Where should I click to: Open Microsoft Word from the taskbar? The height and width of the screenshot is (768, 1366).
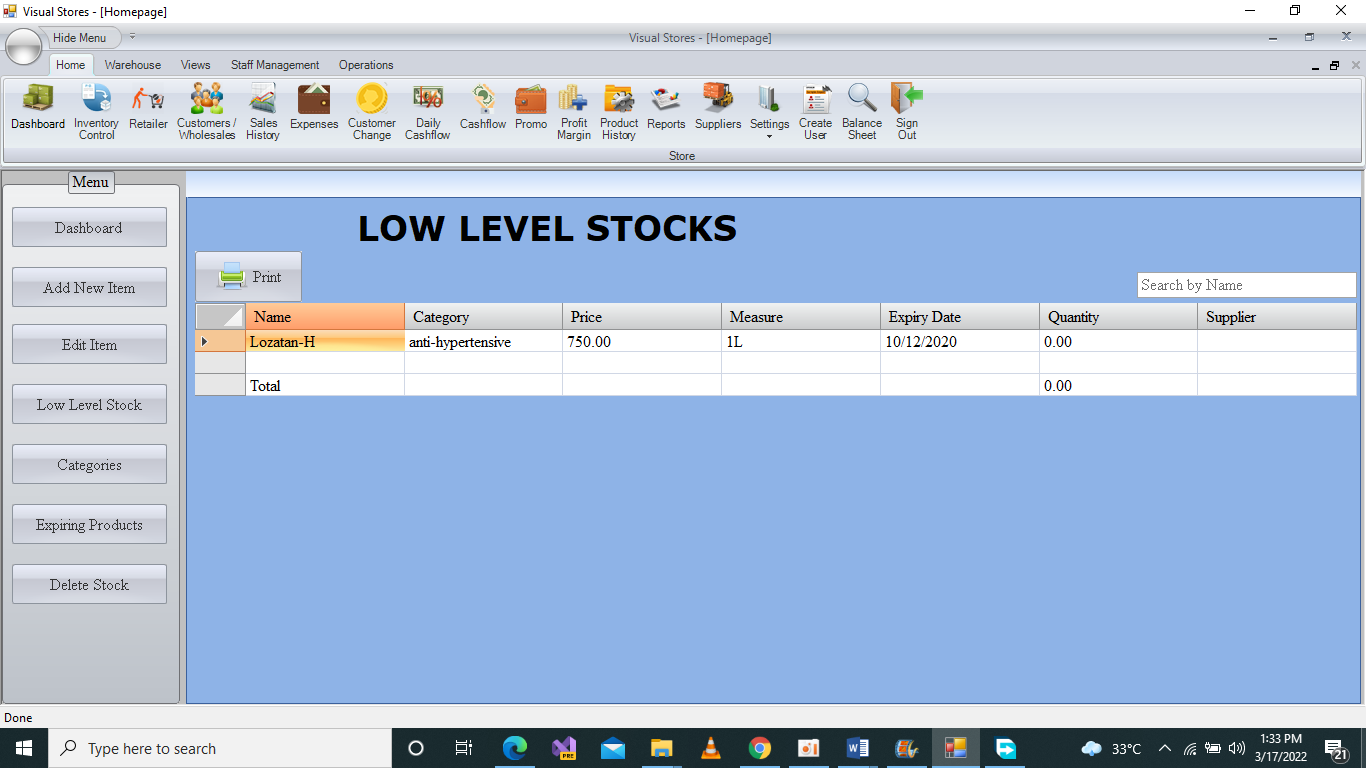click(x=858, y=748)
